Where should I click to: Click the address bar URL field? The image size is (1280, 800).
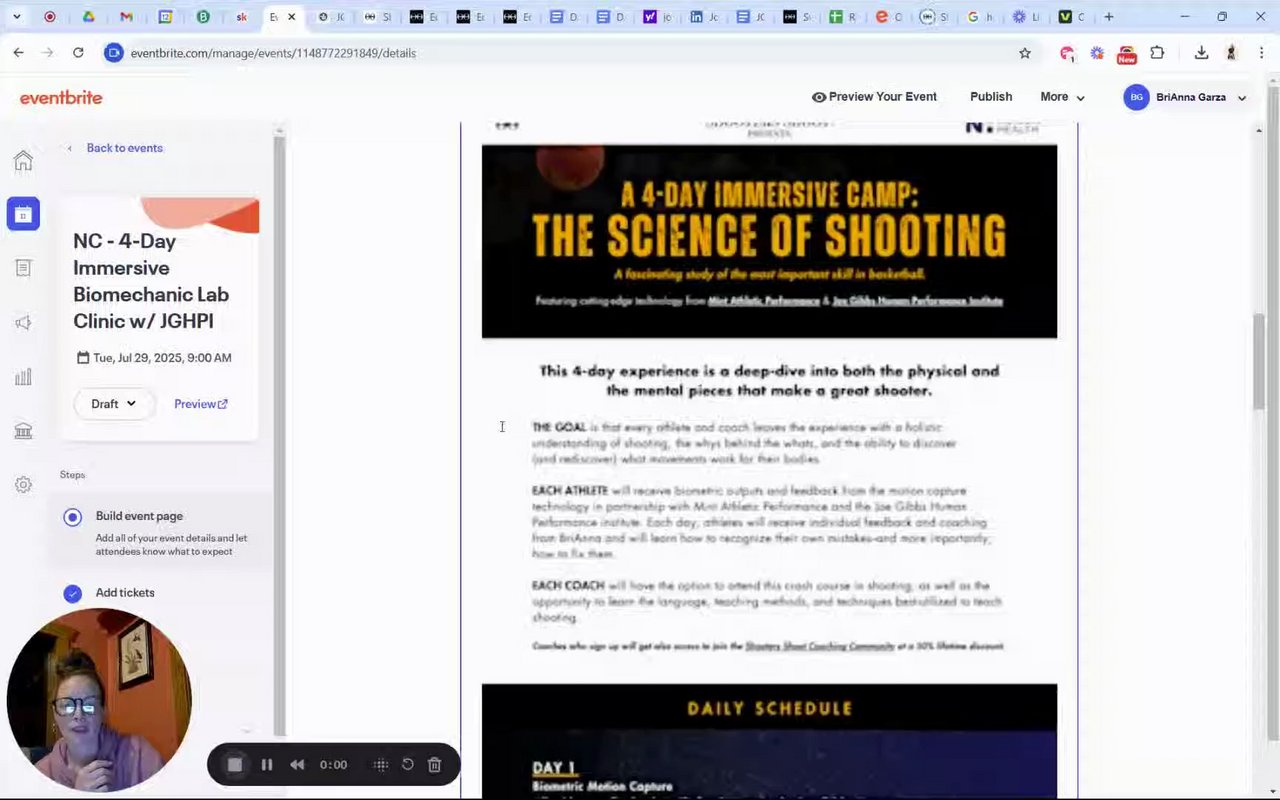pos(560,53)
